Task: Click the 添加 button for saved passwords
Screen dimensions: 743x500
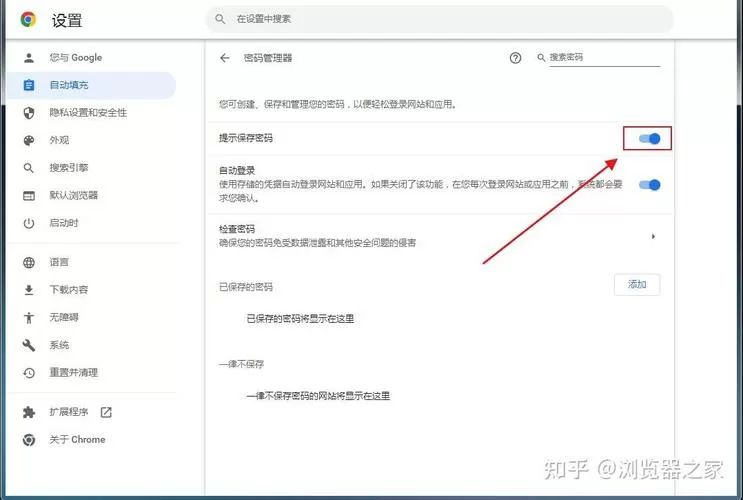Action: (x=637, y=284)
